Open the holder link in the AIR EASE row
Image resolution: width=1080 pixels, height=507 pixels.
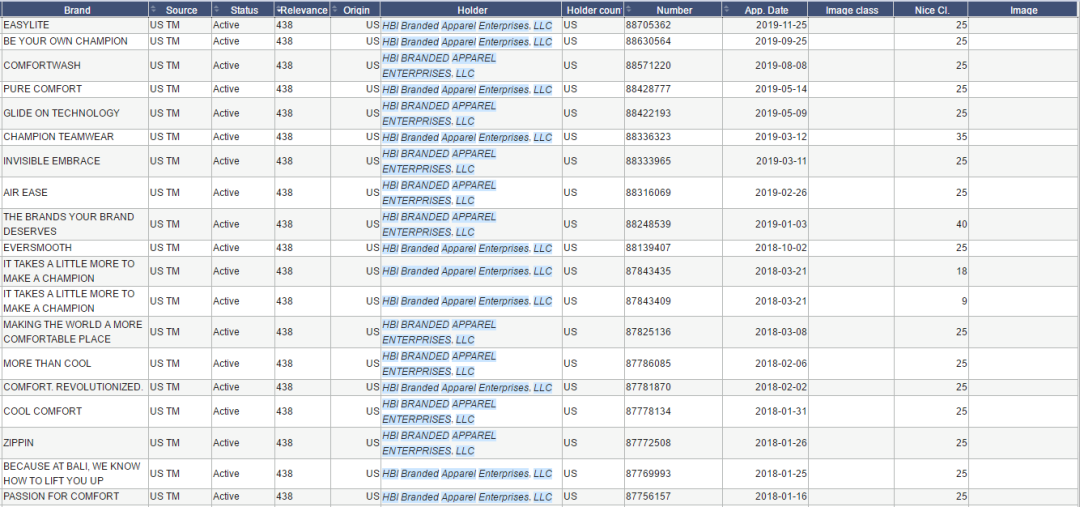tap(439, 193)
